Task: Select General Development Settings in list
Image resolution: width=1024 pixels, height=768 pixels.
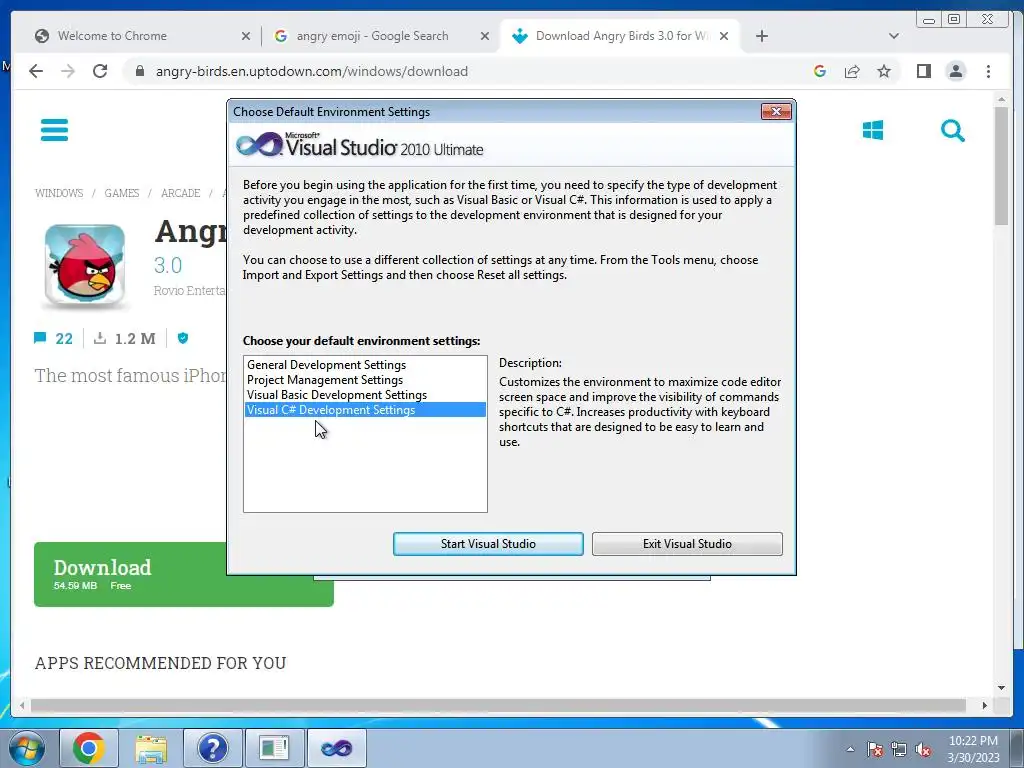Action: (x=365, y=364)
